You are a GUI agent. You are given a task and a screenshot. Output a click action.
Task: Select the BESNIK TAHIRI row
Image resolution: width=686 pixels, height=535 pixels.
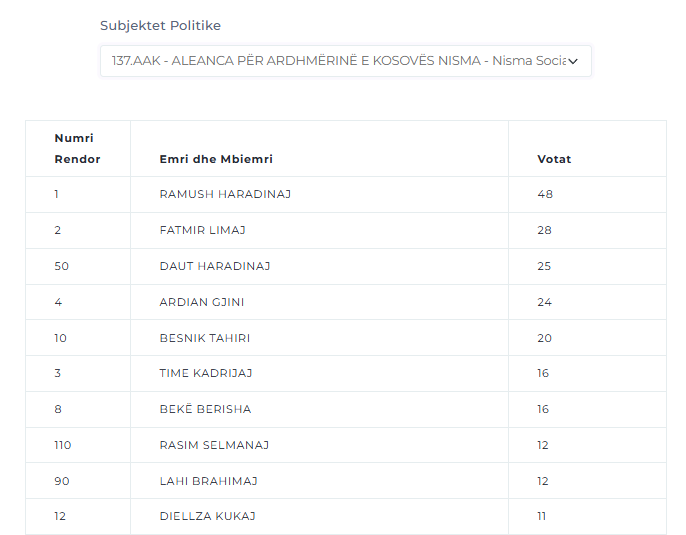point(346,338)
